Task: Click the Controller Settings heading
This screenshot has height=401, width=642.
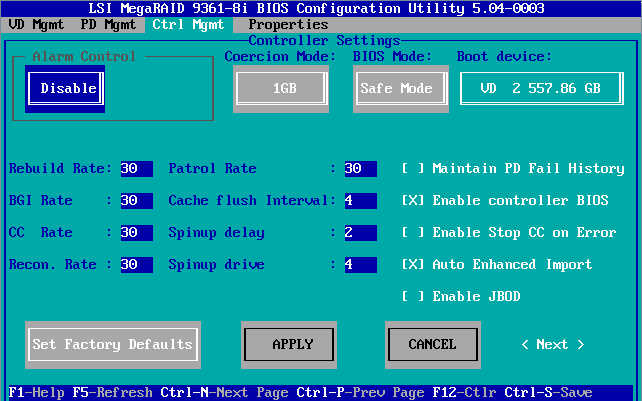Action: click(324, 41)
